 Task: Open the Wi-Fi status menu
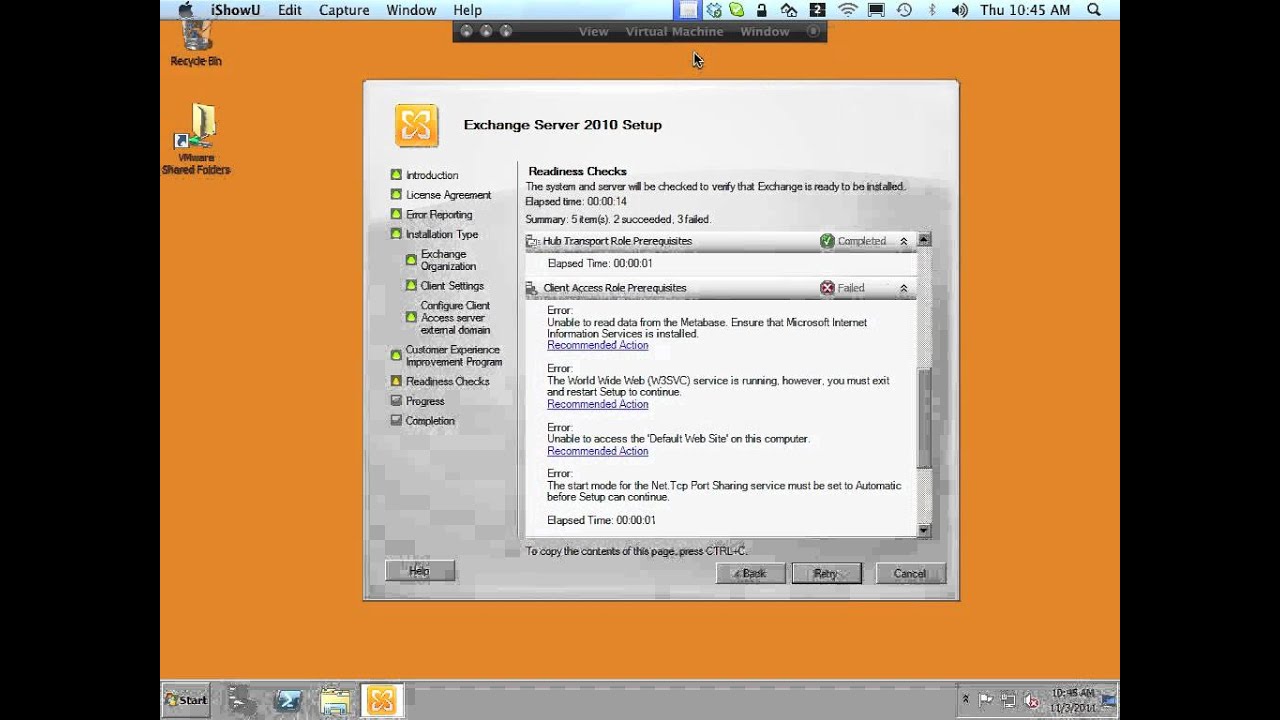coord(848,10)
